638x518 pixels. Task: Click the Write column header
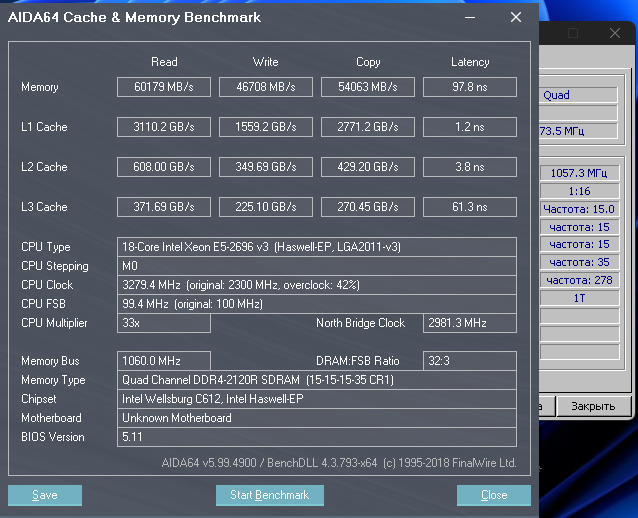click(266, 62)
